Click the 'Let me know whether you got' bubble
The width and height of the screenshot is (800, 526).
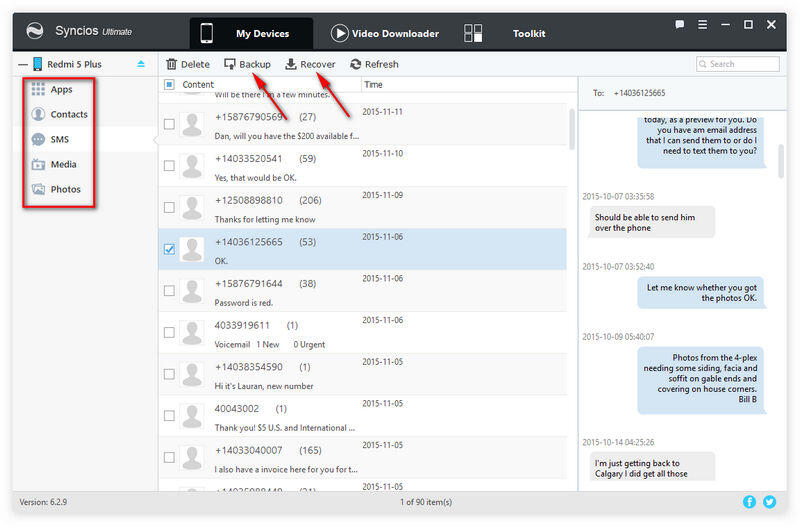702,293
